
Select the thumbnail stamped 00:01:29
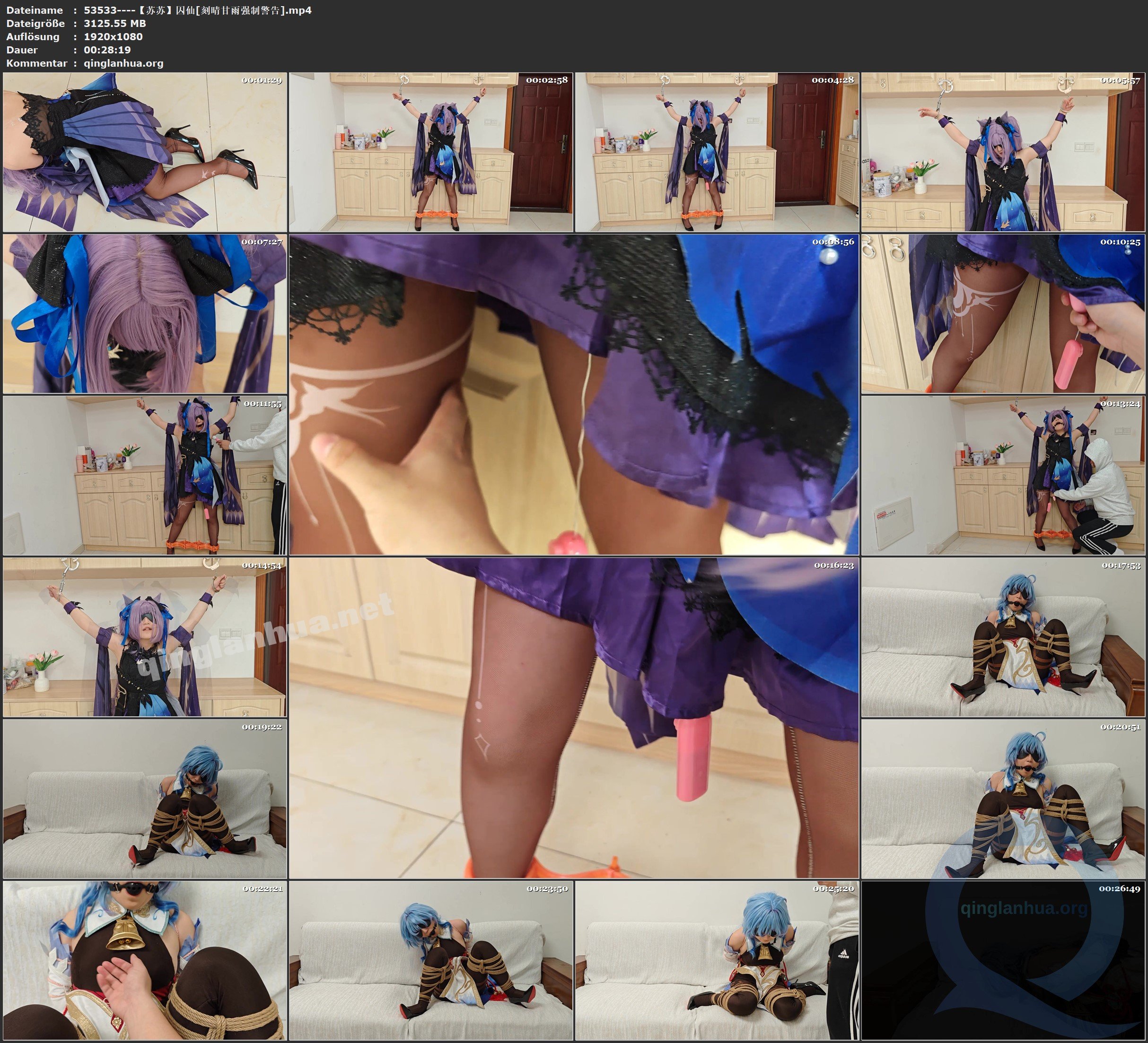145,152
